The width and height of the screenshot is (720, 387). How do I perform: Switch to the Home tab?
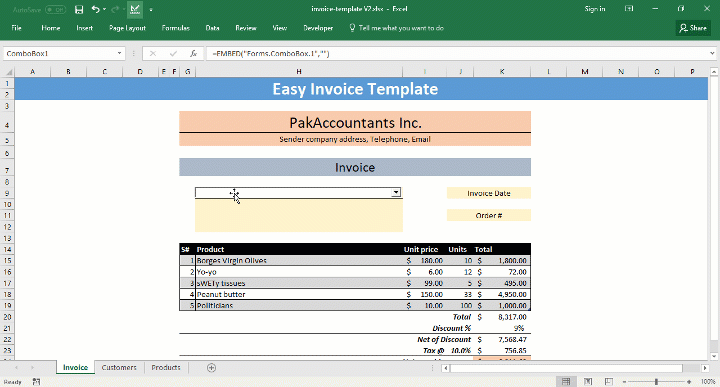pyautogui.click(x=51, y=28)
